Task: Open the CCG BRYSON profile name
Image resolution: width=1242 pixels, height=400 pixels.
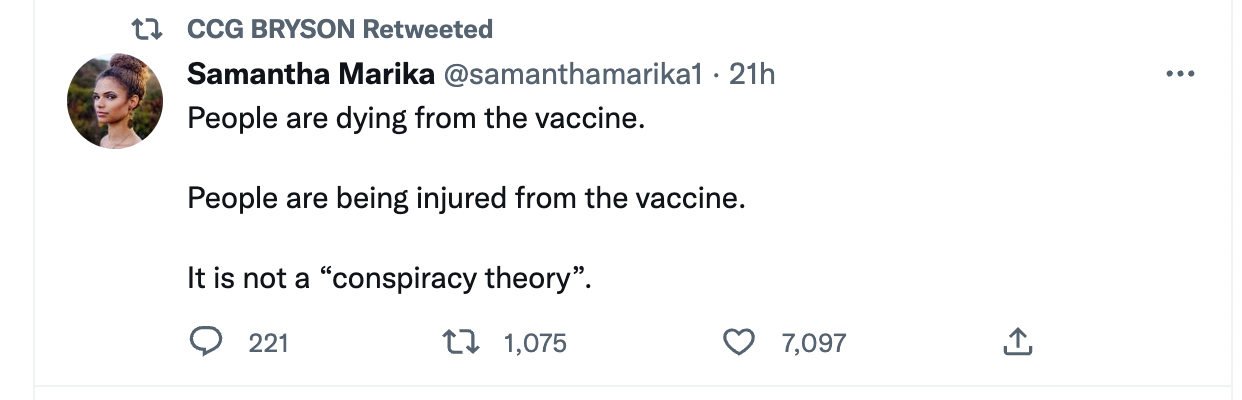Action: click(271, 30)
